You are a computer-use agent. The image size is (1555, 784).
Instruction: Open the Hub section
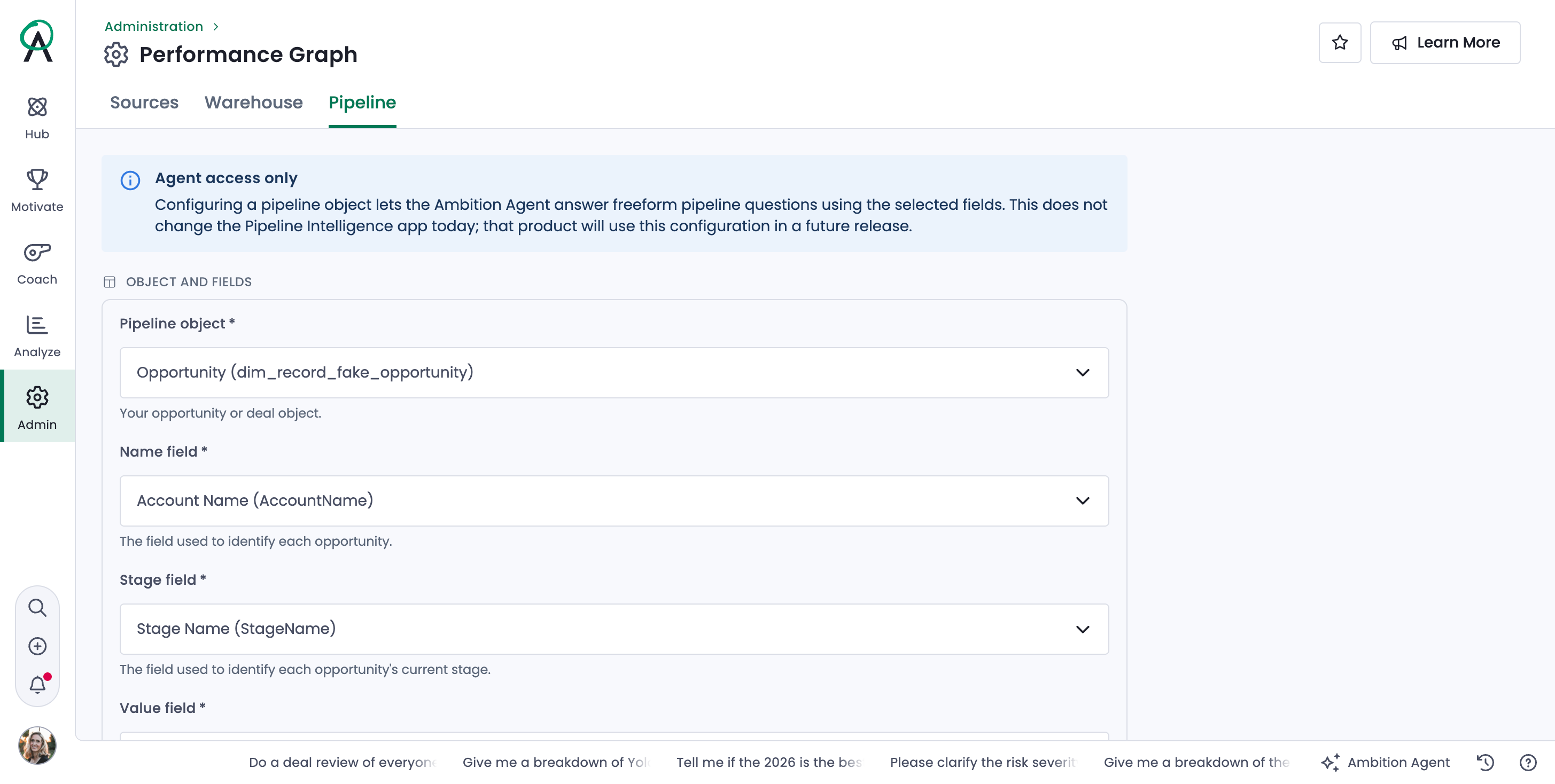pos(37,117)
